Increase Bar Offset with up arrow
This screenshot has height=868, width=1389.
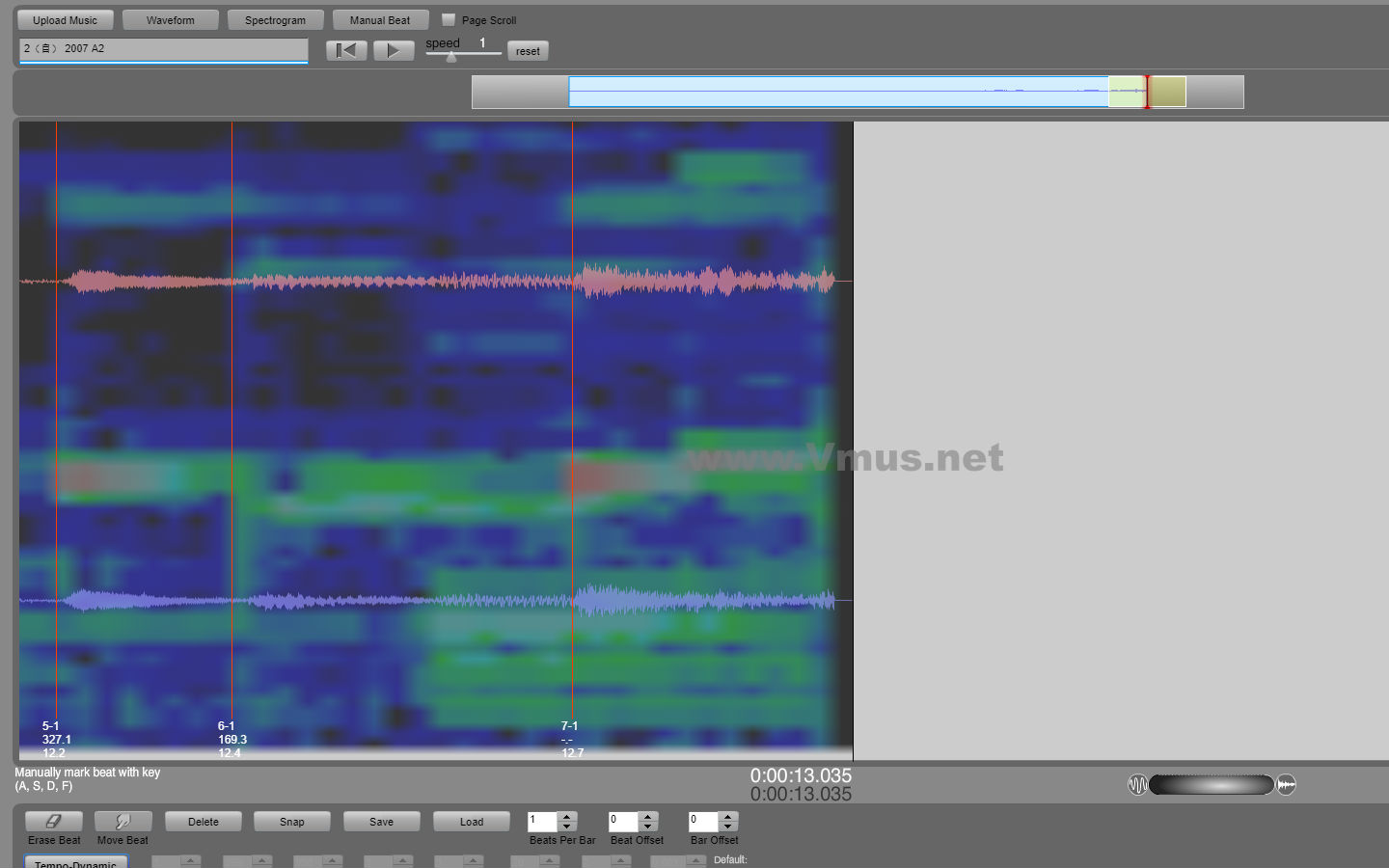(x=728, y=817)
